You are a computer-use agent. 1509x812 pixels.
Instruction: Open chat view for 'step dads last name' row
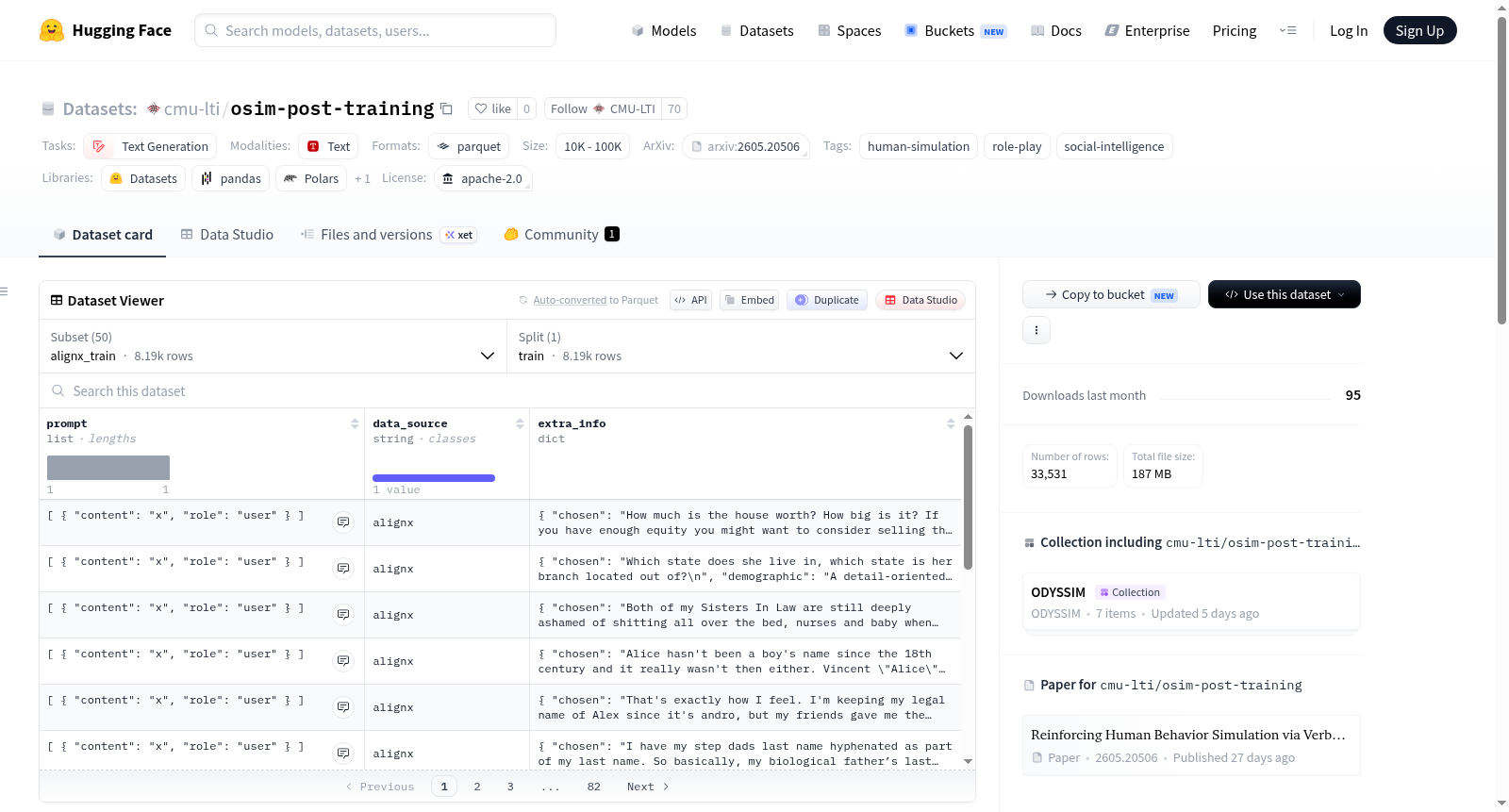(x=343, y=754)
